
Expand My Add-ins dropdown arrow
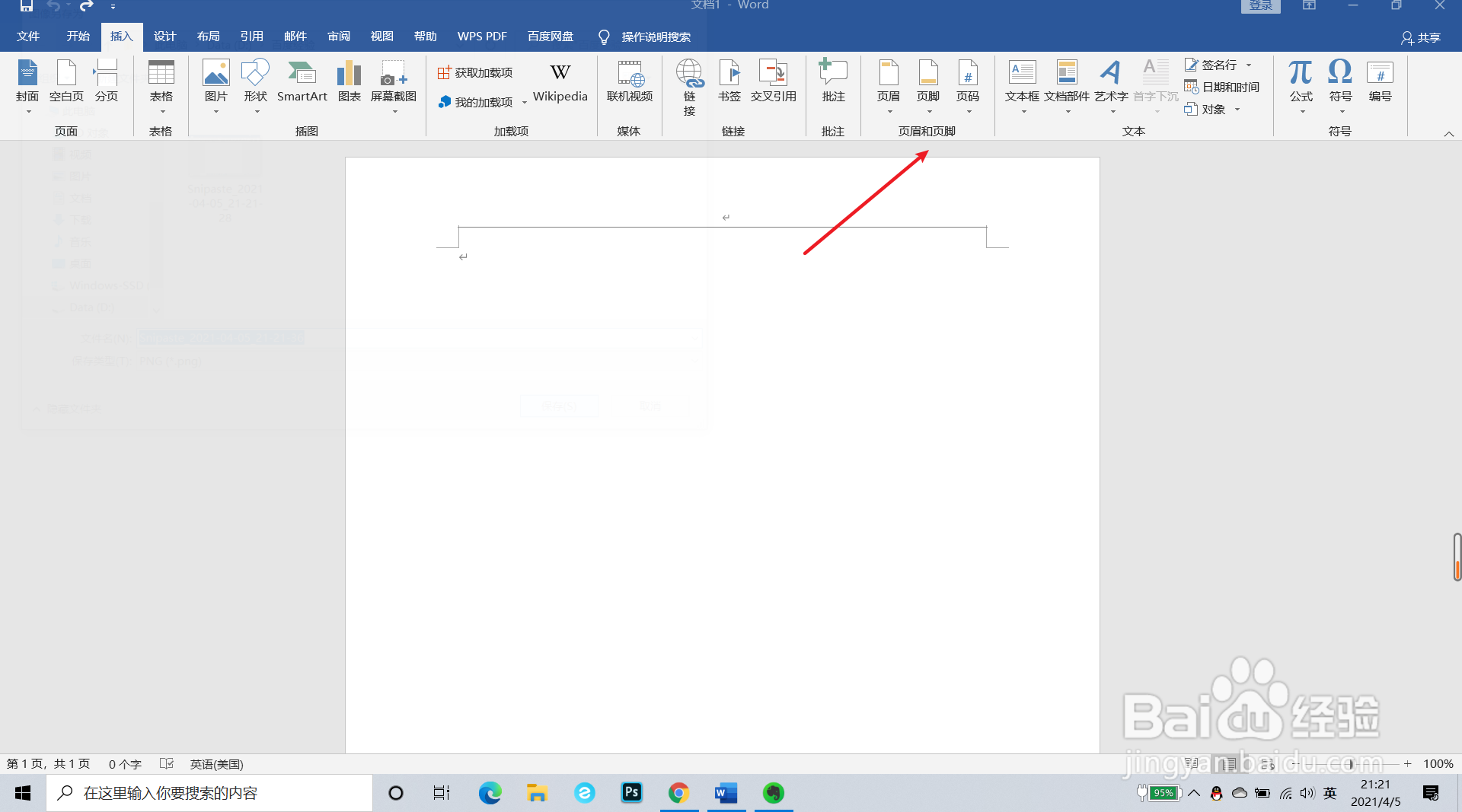coord(525,103)
